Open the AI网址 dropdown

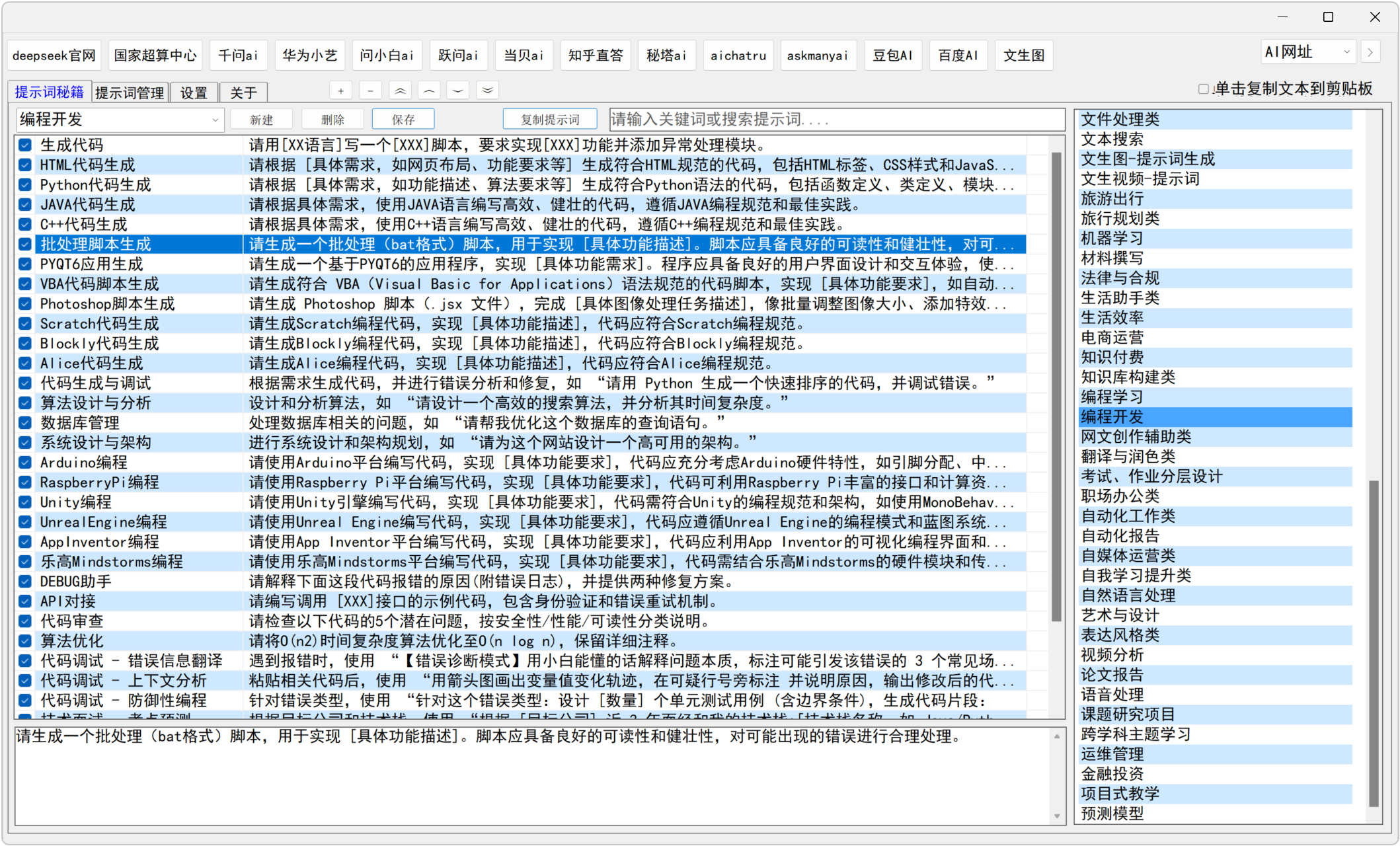[1307, 52]
